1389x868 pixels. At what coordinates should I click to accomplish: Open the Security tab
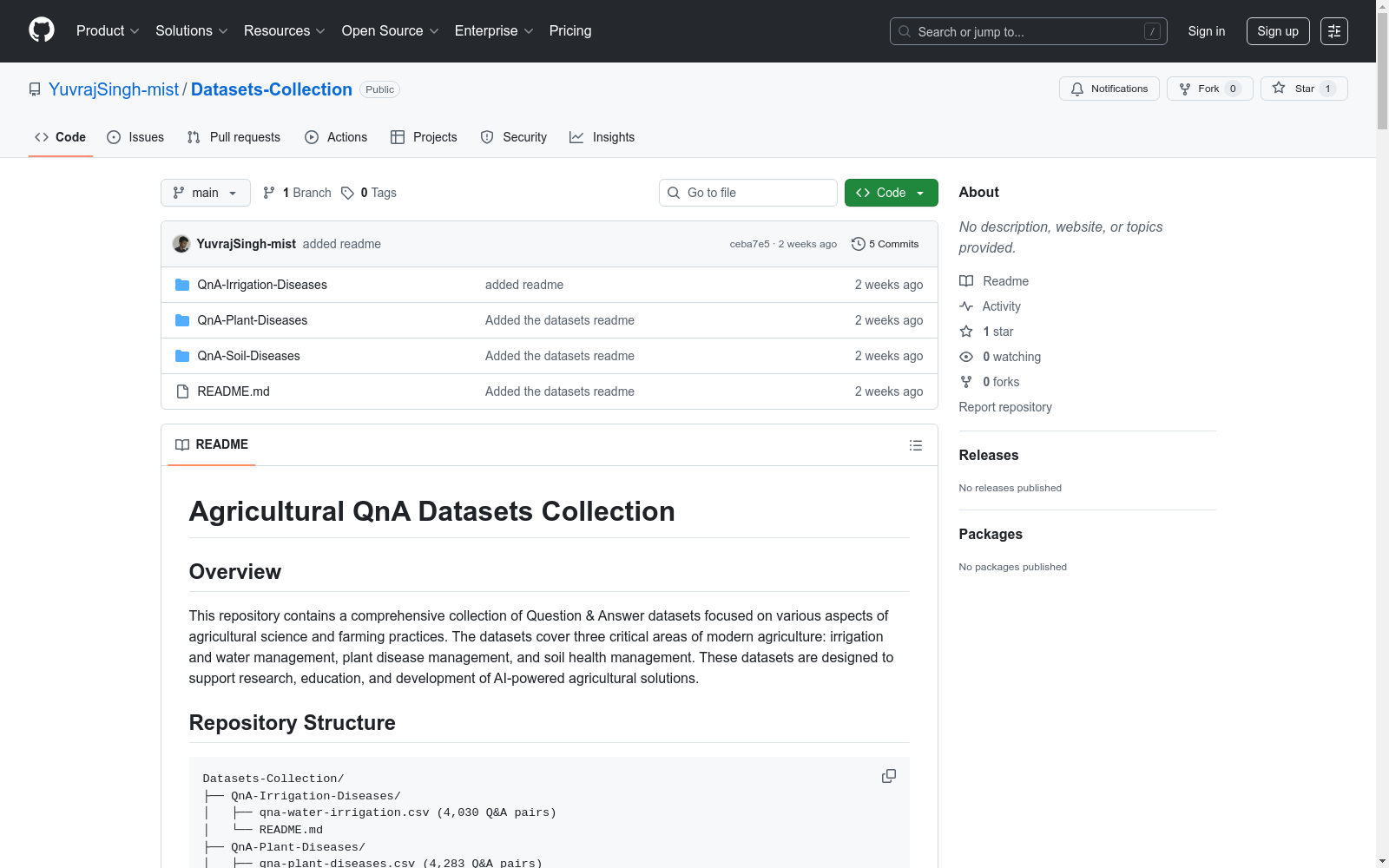514,137
